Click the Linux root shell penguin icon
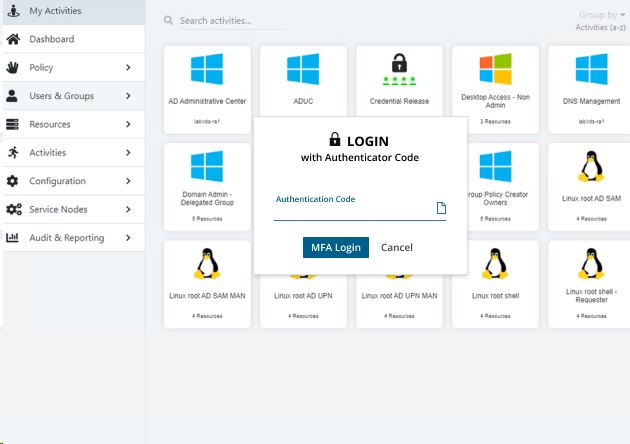630x444 pixels. click(495, 264)
